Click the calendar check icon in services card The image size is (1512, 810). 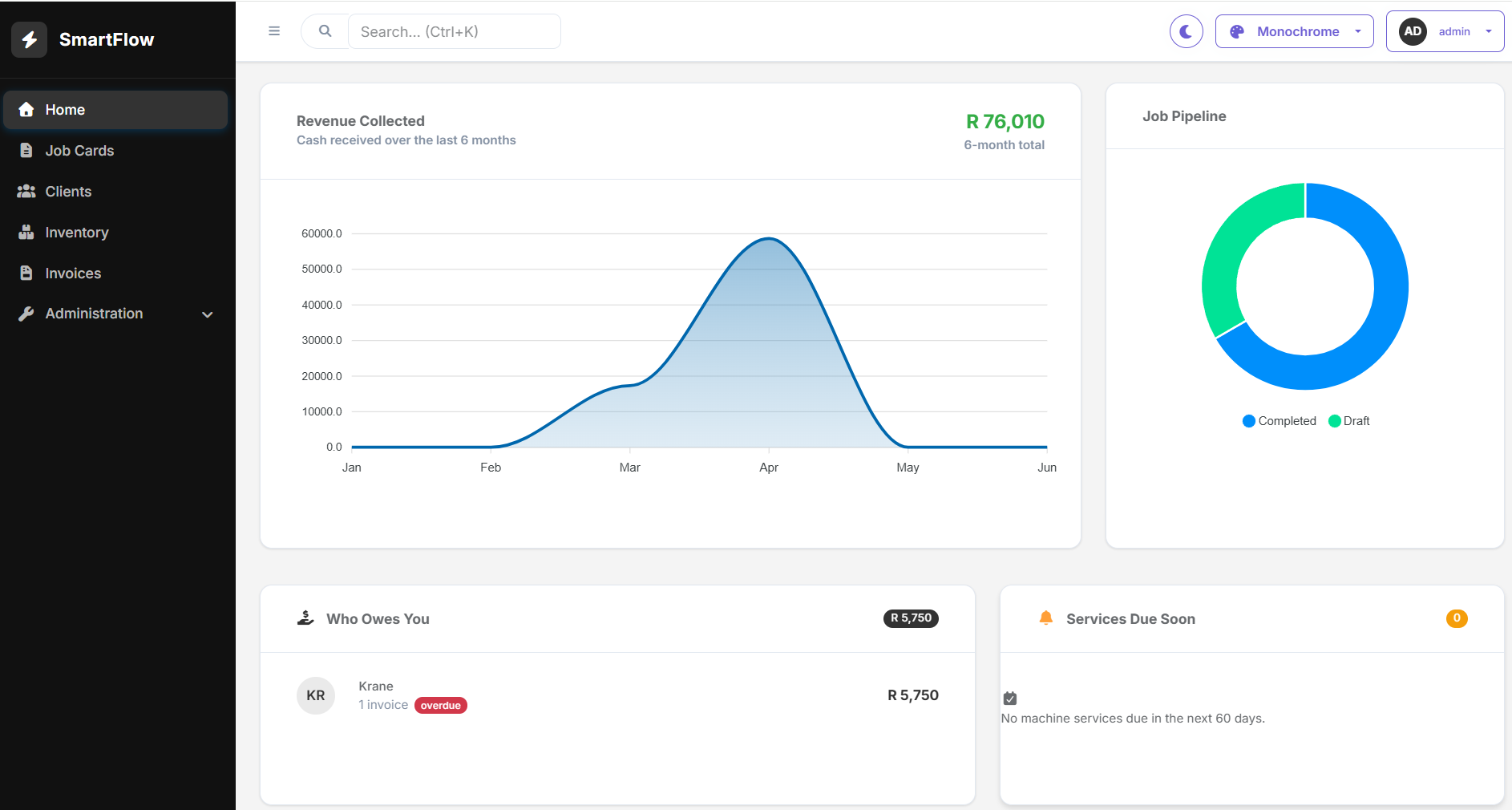(1010, 699)
